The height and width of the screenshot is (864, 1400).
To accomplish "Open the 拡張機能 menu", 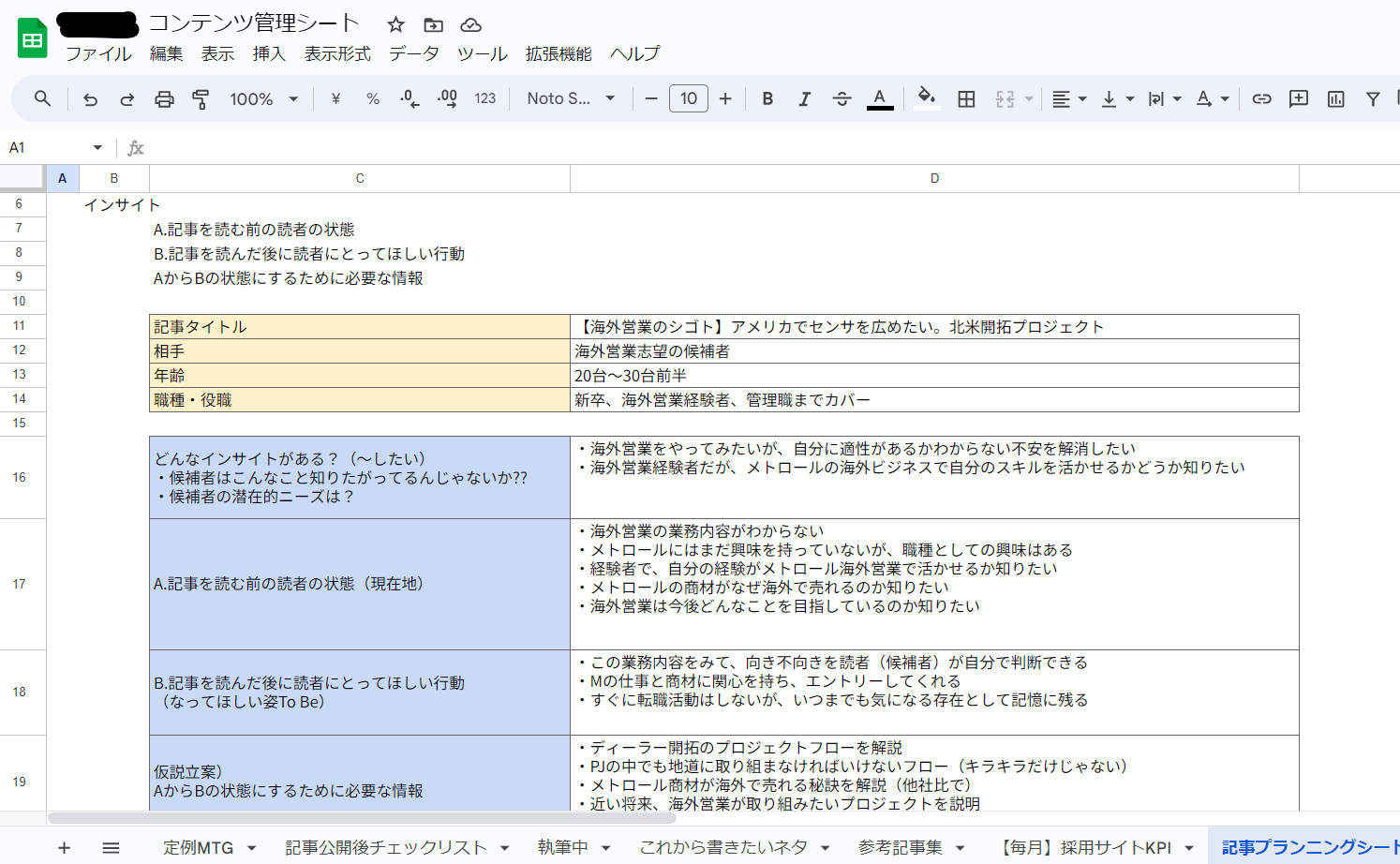I will 559,53.
